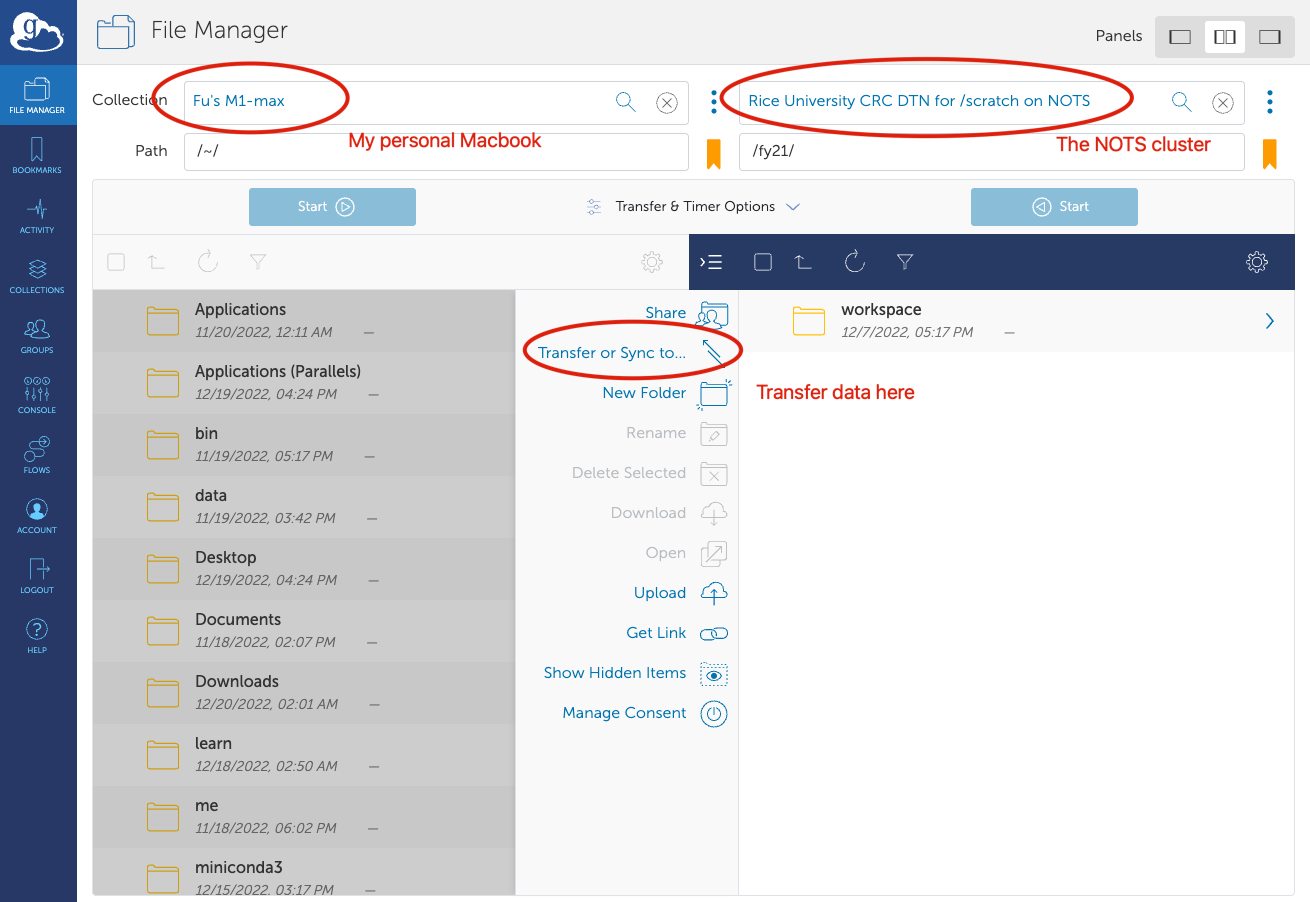This screenshot has height=902, width=1310.
Task: Click right Path field /fy21/
Action: coord(992,151)
